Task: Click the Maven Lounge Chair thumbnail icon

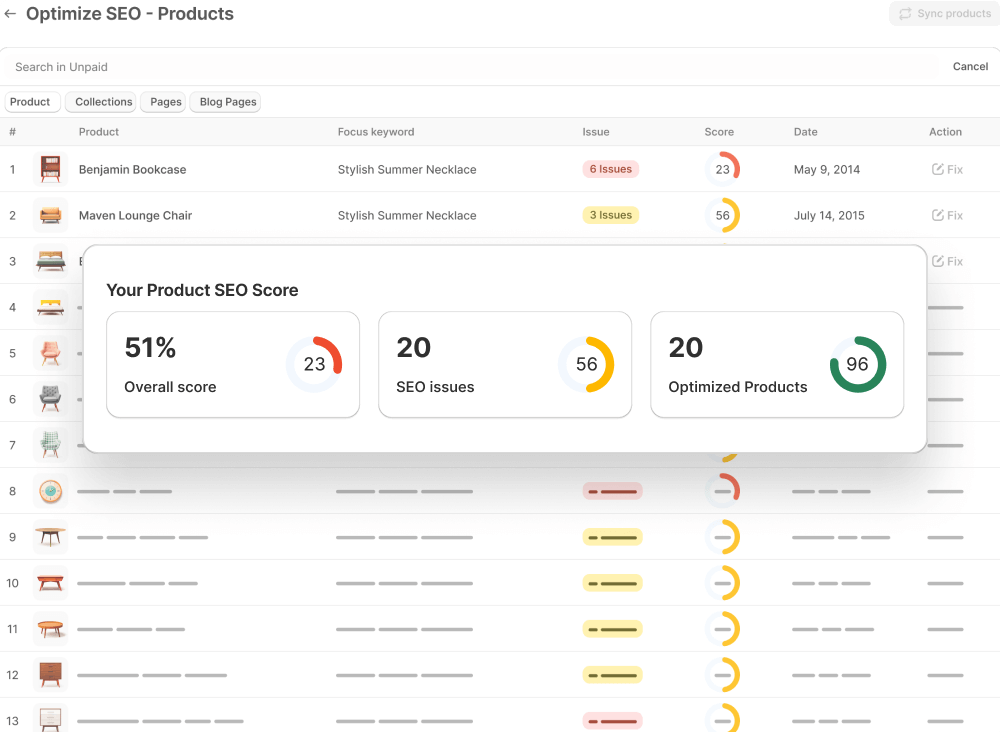Action: coord(50,215)
